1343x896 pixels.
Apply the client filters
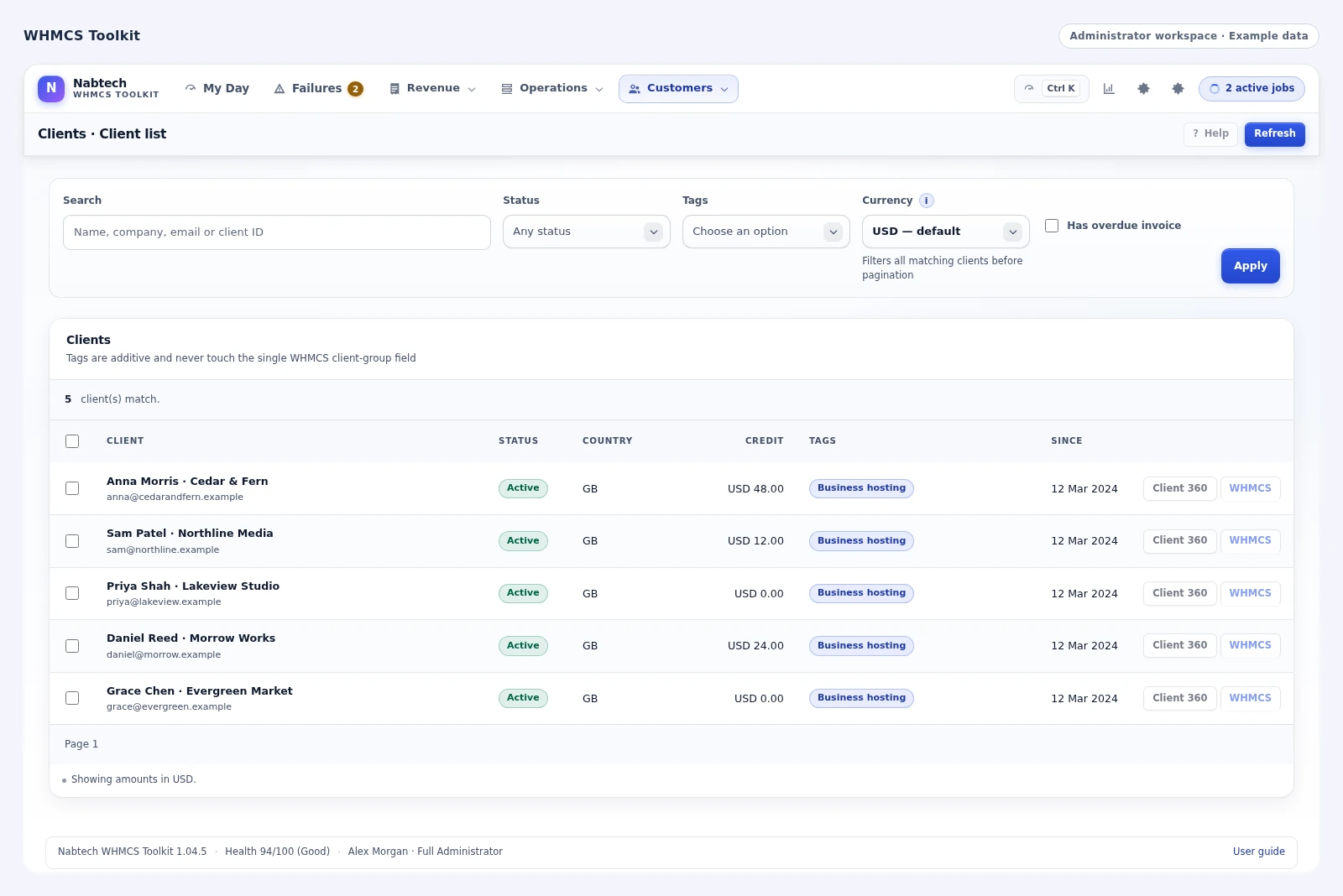(1250, 266)
